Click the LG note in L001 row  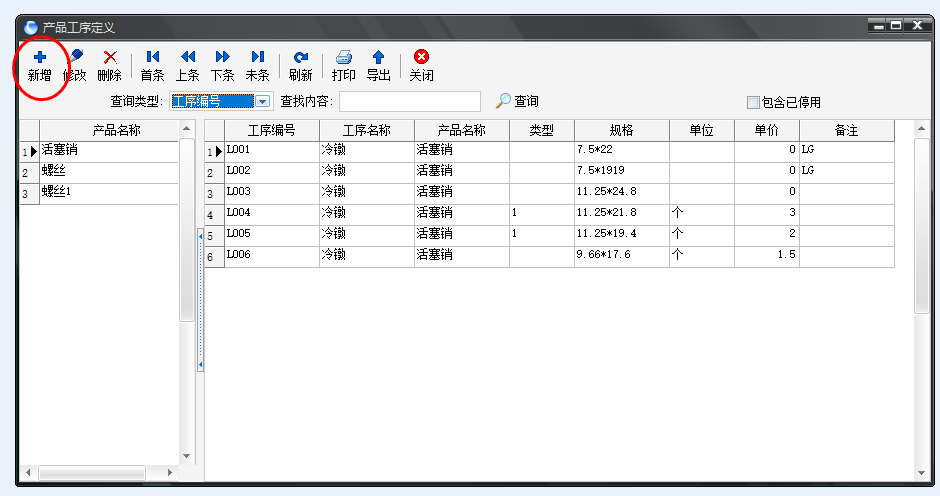coord(846,151)
